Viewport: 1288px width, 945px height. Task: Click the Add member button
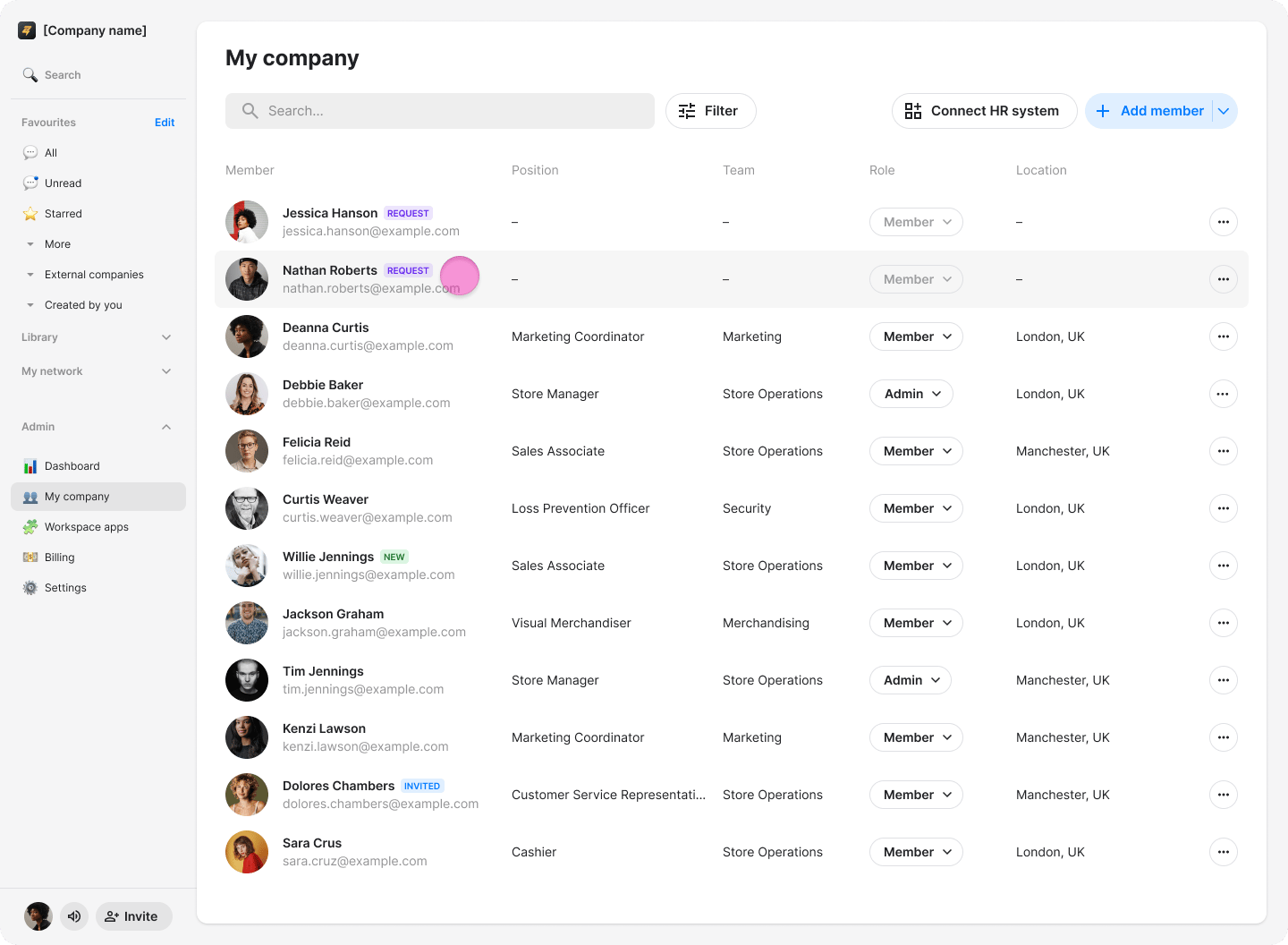tap(1149, 111)
